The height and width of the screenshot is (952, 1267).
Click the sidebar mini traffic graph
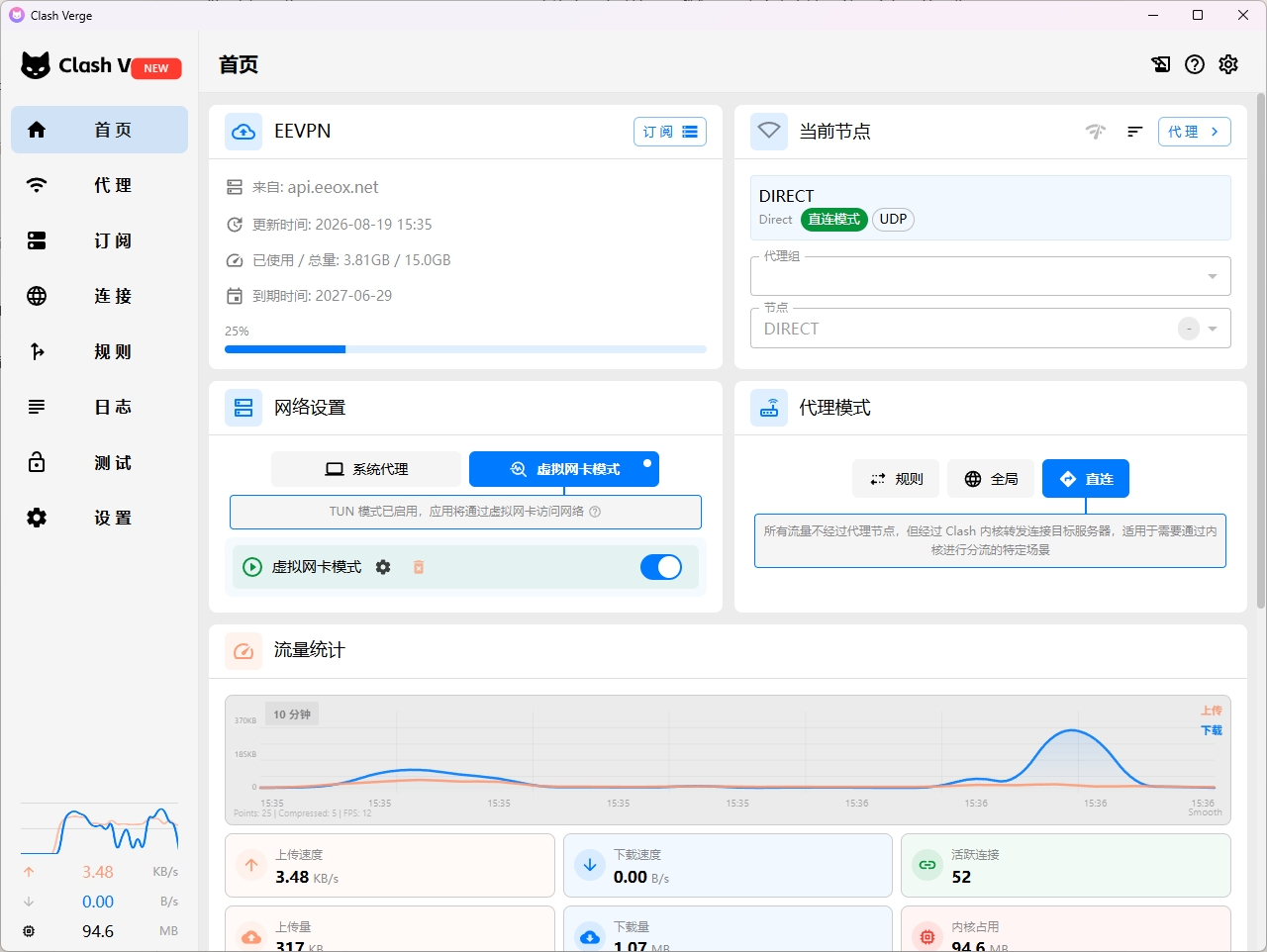pyautogui.click(x=100, y=829)
